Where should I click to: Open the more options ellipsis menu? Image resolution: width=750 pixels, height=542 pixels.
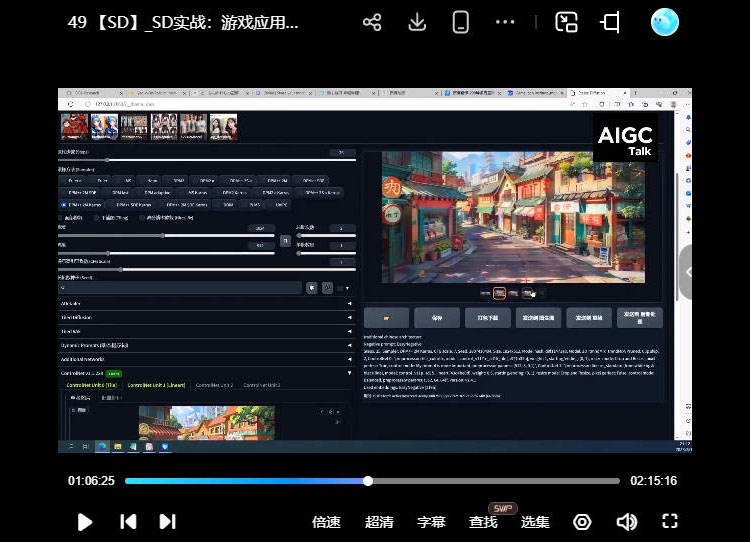[x=506, y=22]
